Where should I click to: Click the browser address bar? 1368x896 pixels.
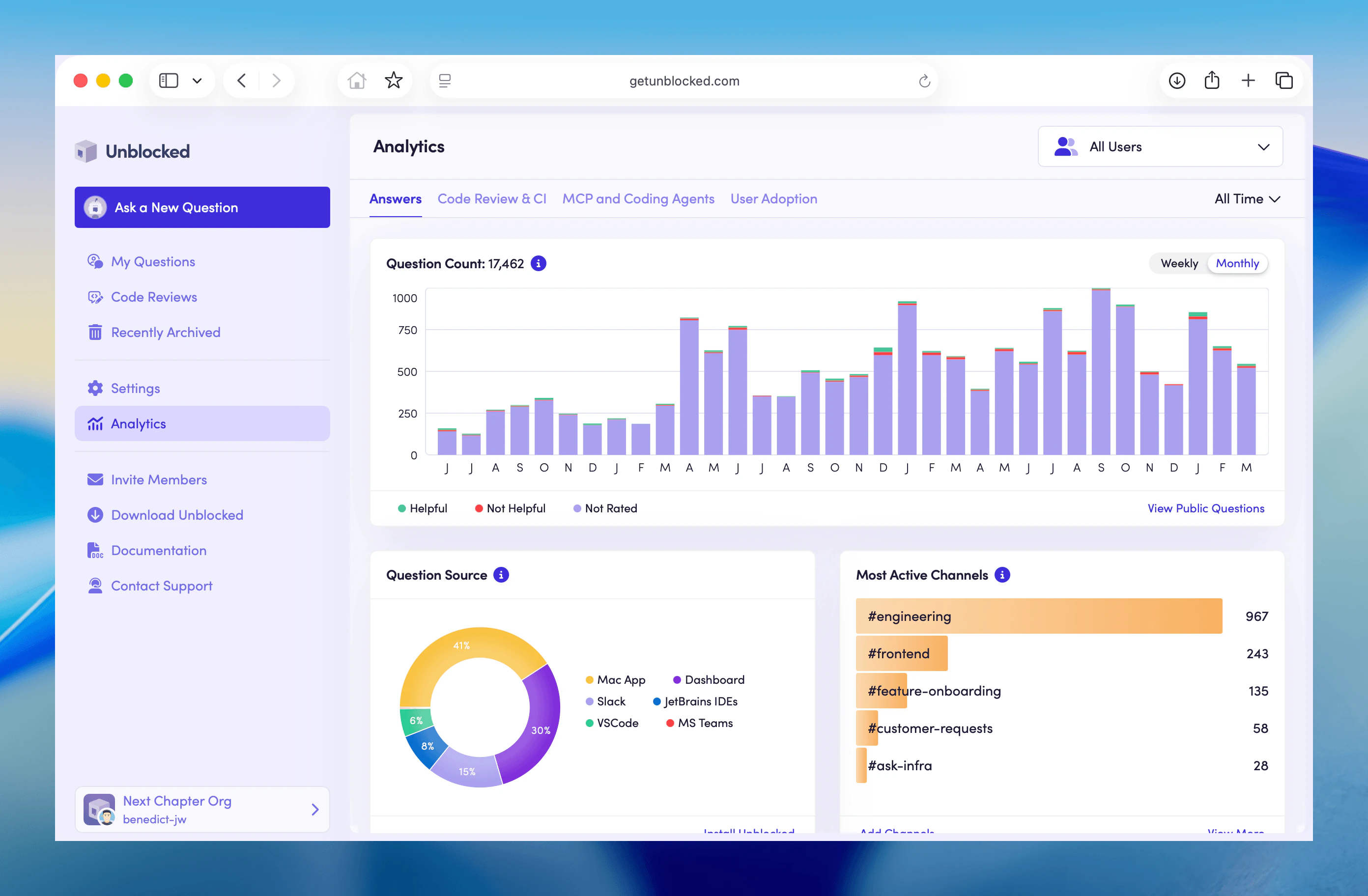684,81
